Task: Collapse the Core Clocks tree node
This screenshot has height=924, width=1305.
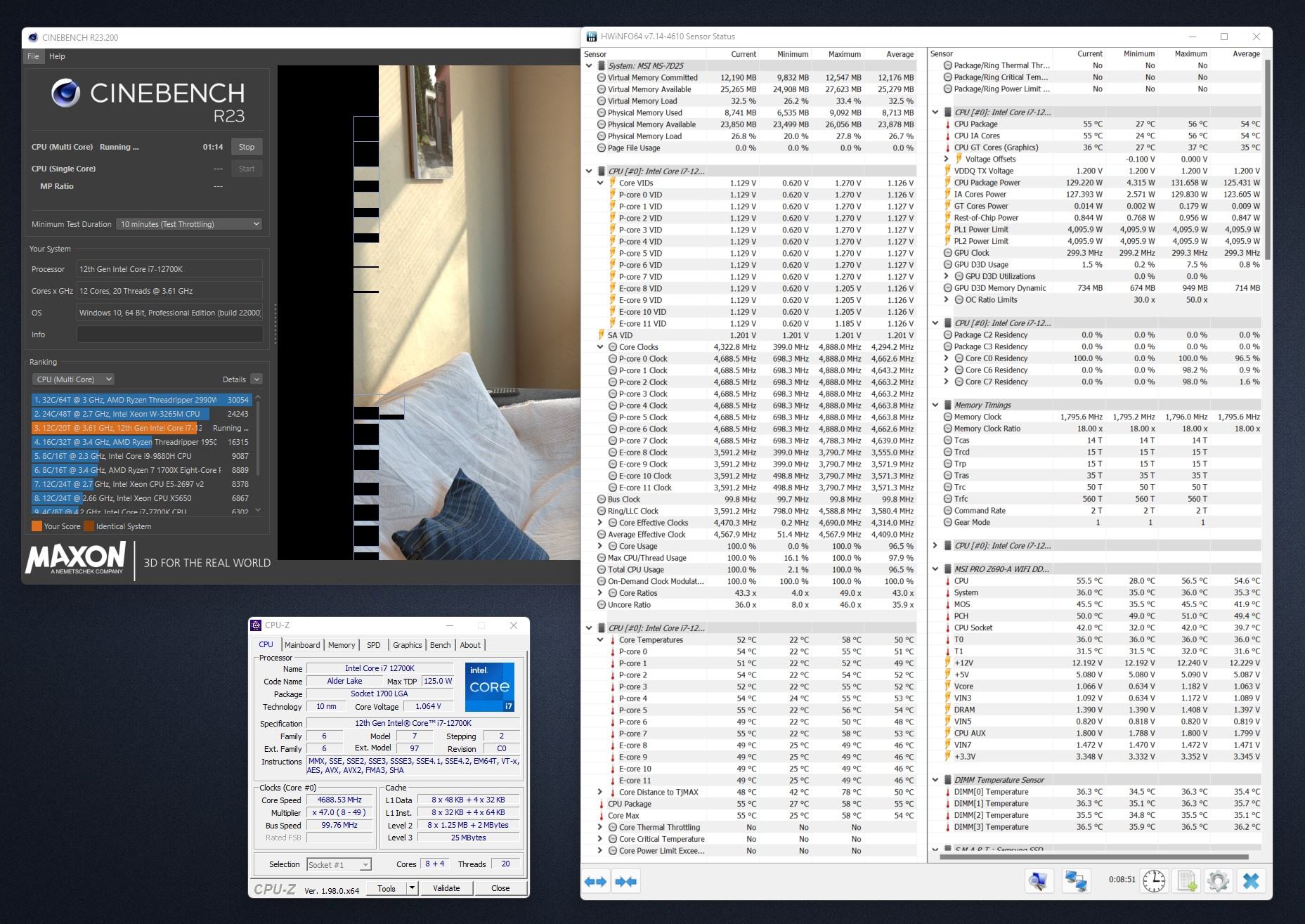Action: (x=600, y=347)
